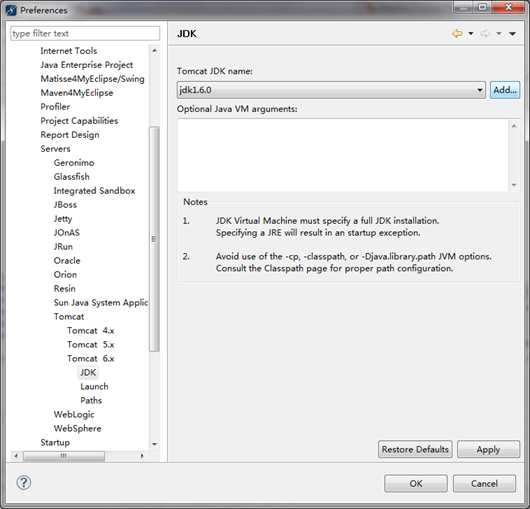Click the forward navigation arrow icon
530x509 pixels.
tap(485, 33)
